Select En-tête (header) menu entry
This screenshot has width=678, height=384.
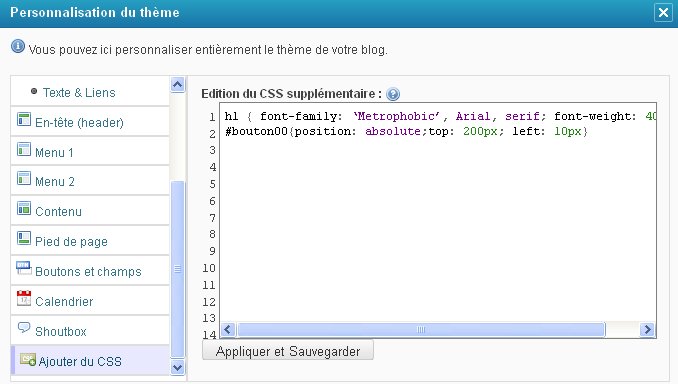click(x=90, y=122)
